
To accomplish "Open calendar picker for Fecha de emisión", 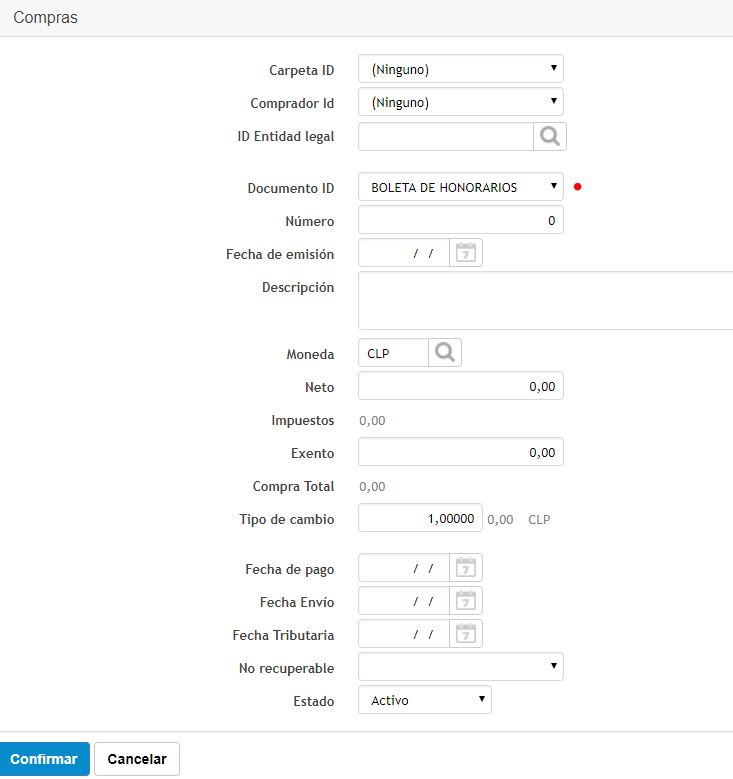I will [x=466, y=253].
